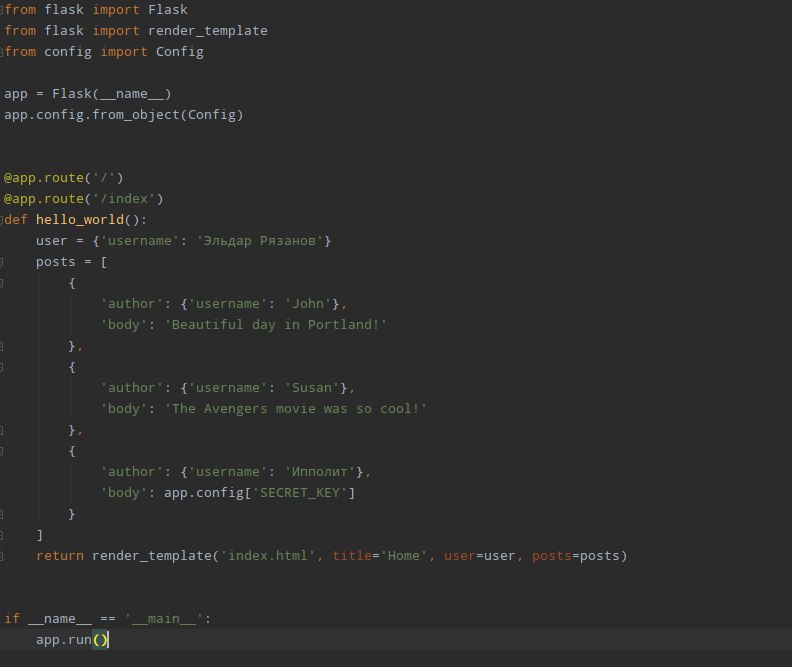
Task: Click the def keyword
Action: [16, 220]
